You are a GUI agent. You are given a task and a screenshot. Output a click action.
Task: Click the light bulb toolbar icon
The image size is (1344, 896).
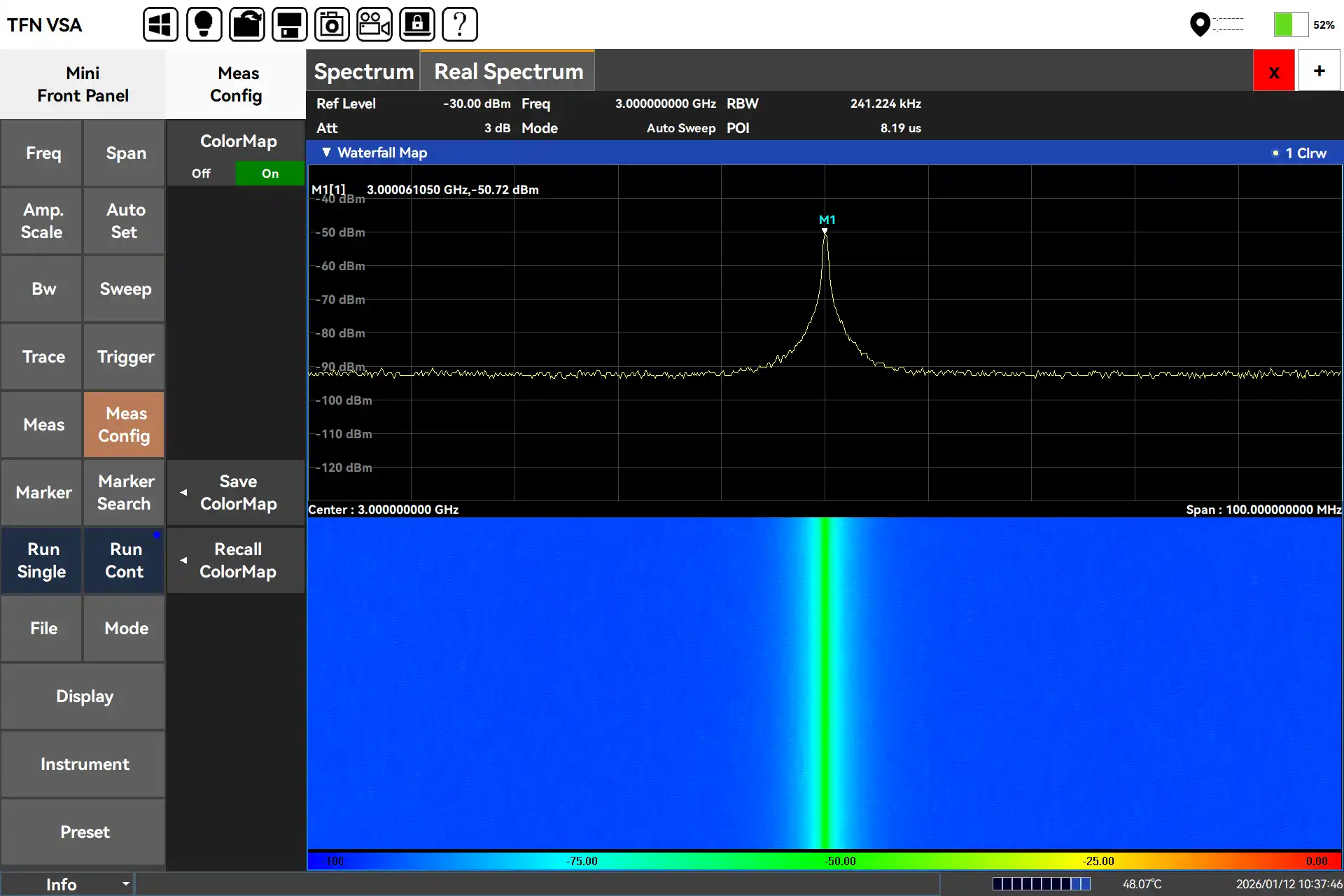point(204,25)
